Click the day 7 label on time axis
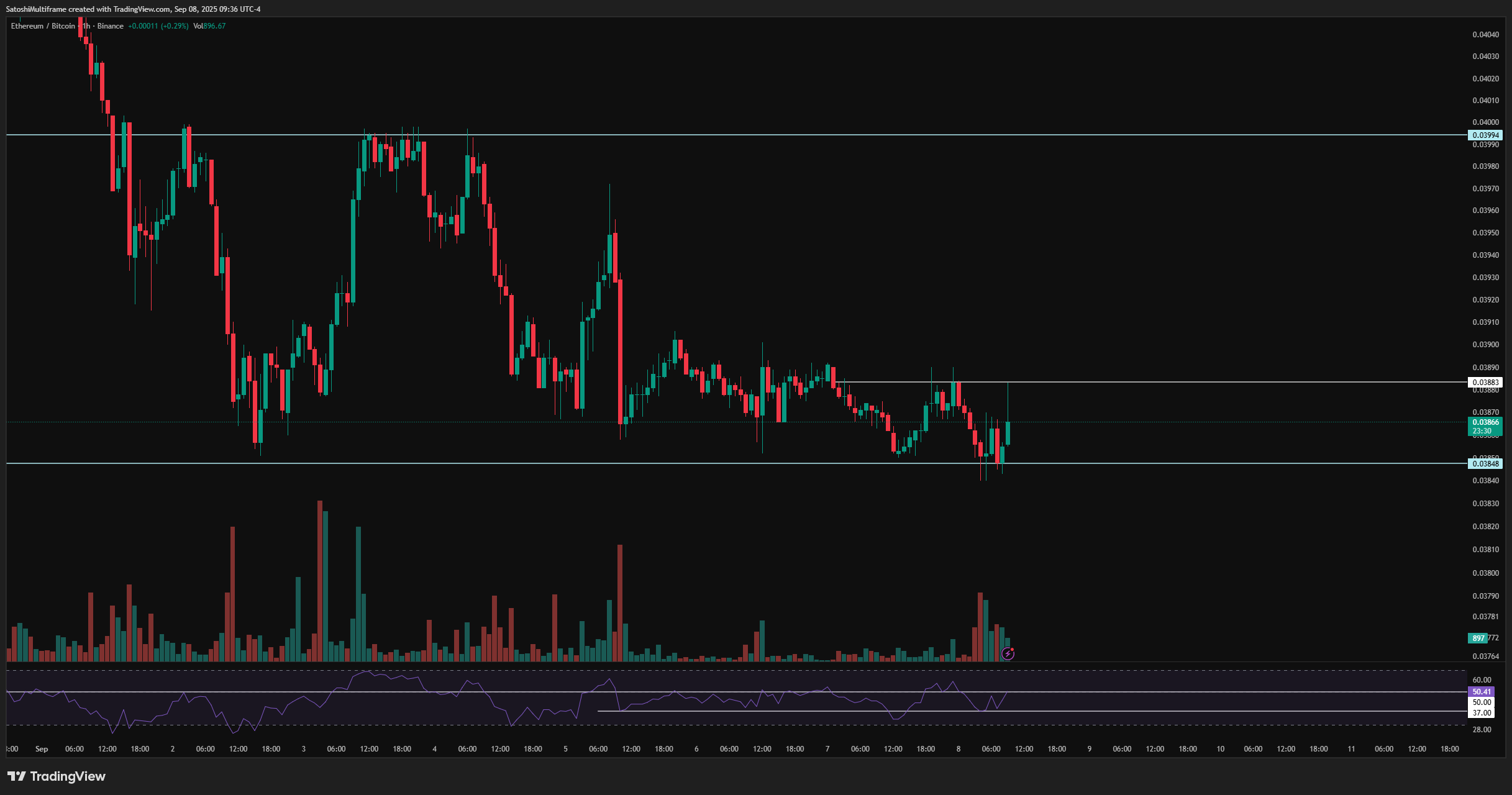The height and width of the screenshot is (795, 1512). click(827, 749)
